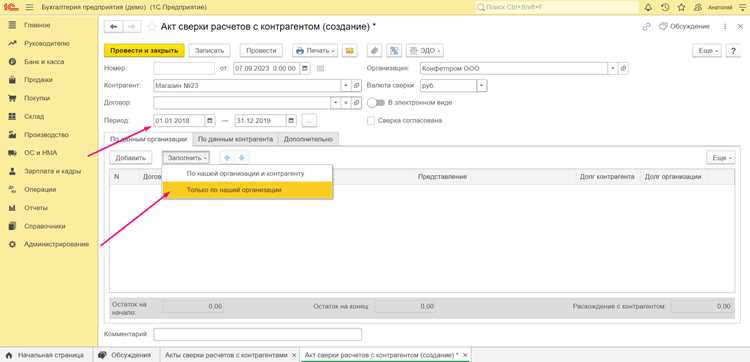Open the history clock icon
Image resolution: width=750 pixels, height=362 pixels.
point(665,8)
